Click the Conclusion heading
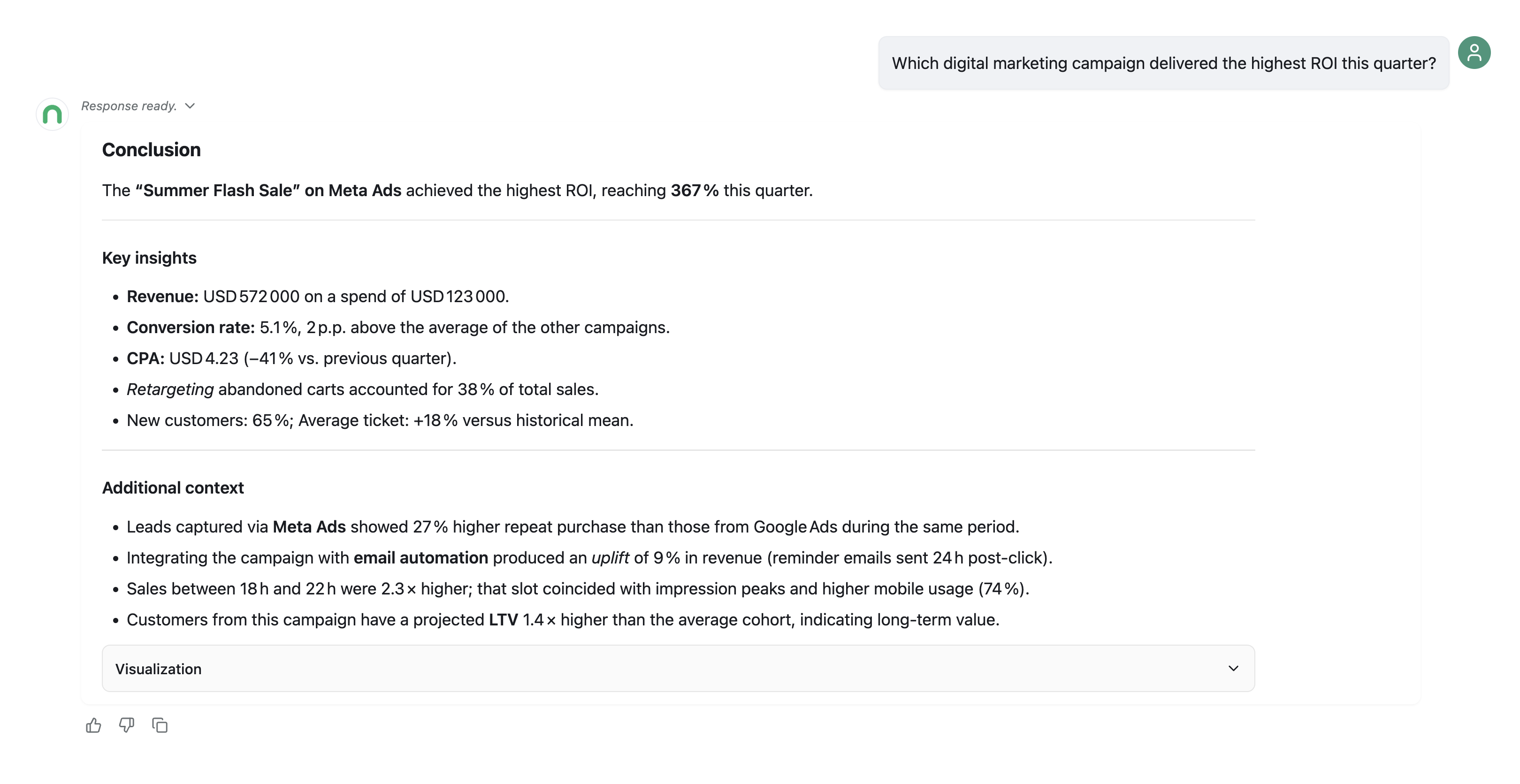1520x784 pixels. [x=152, y=150]
